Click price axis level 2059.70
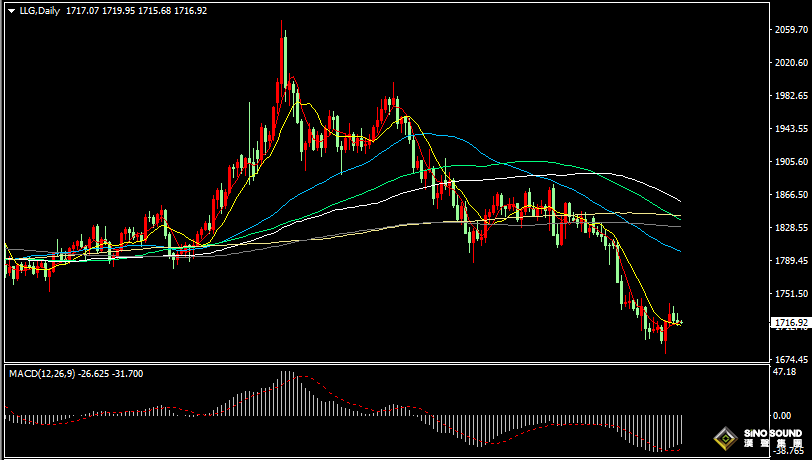 (791, 30)
